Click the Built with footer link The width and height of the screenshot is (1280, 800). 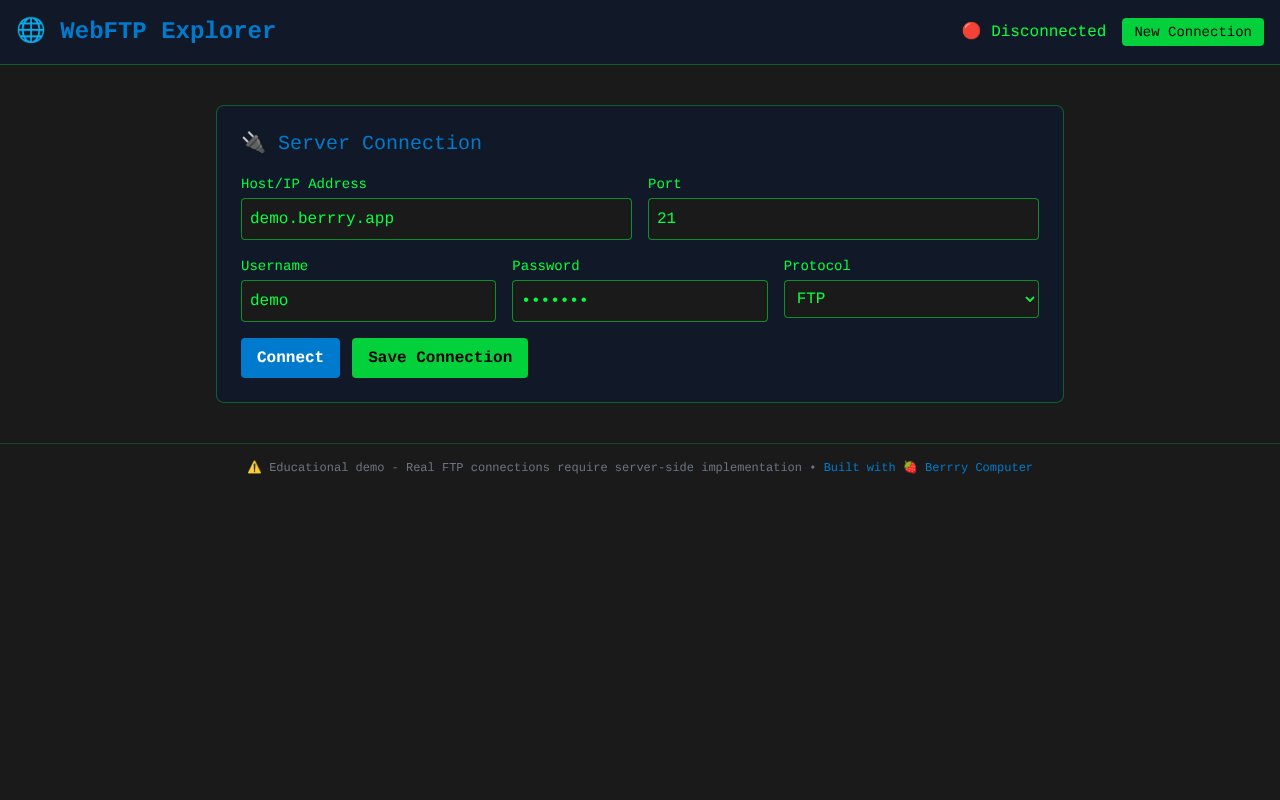coord(859,467)
